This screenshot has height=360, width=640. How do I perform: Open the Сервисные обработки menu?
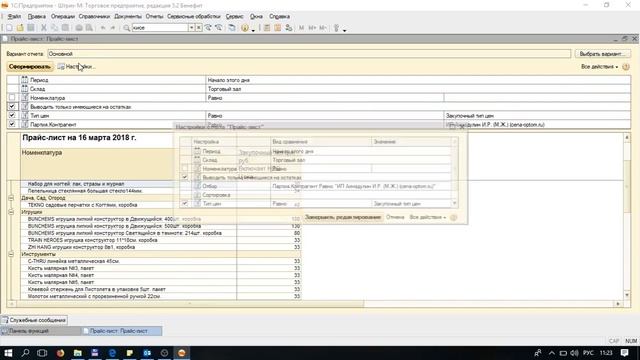tap(193, 16)
